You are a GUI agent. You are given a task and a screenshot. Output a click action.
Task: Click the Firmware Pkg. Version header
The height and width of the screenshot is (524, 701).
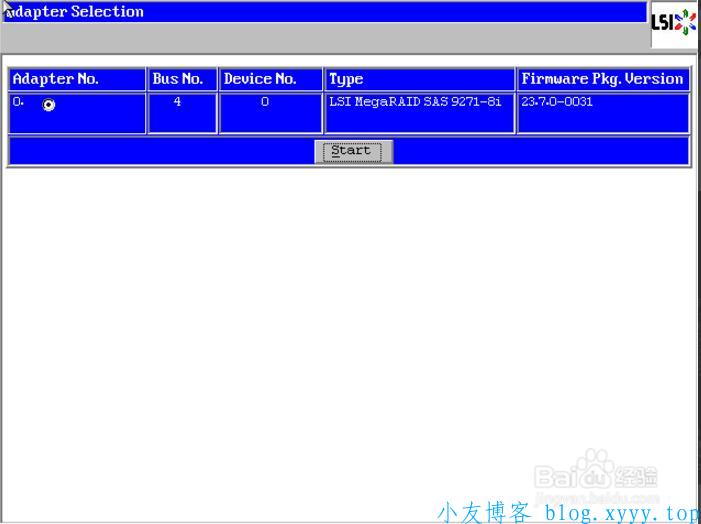pyautogui.click(x=602, y=79)
